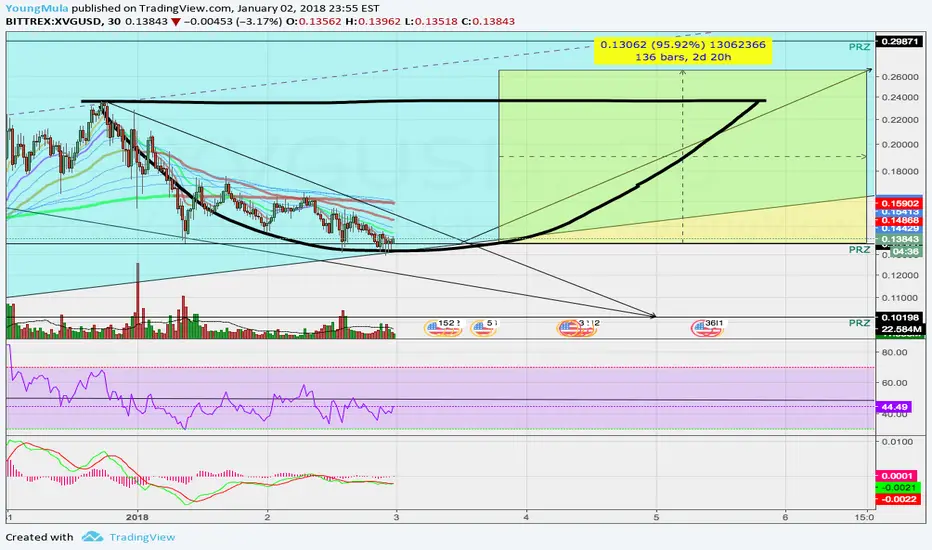Click the 0.29871 price label on the axis
The image size is (932, 550).
(x=900, y=41)
